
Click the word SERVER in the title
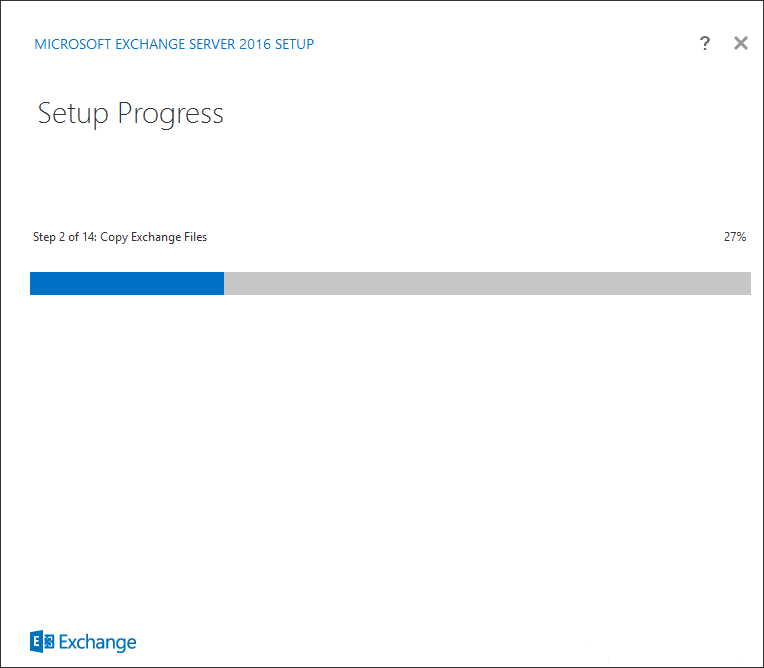click(212, 44)
